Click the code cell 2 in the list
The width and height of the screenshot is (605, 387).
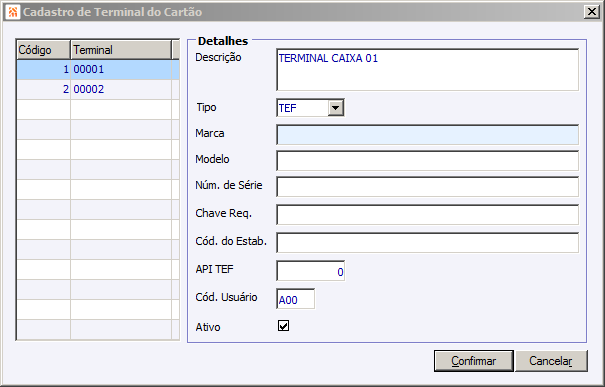click(x=44, y=90)
